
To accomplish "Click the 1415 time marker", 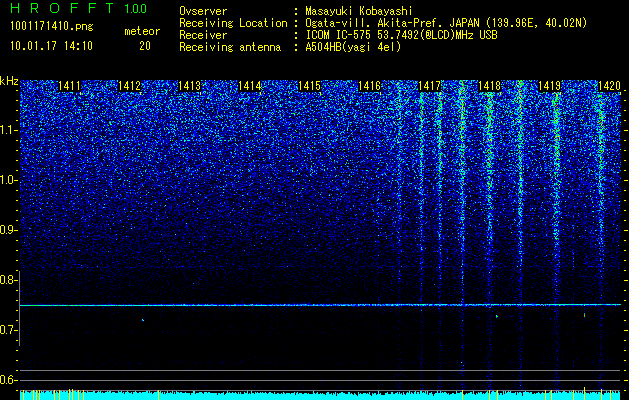I will coord(310,86).
